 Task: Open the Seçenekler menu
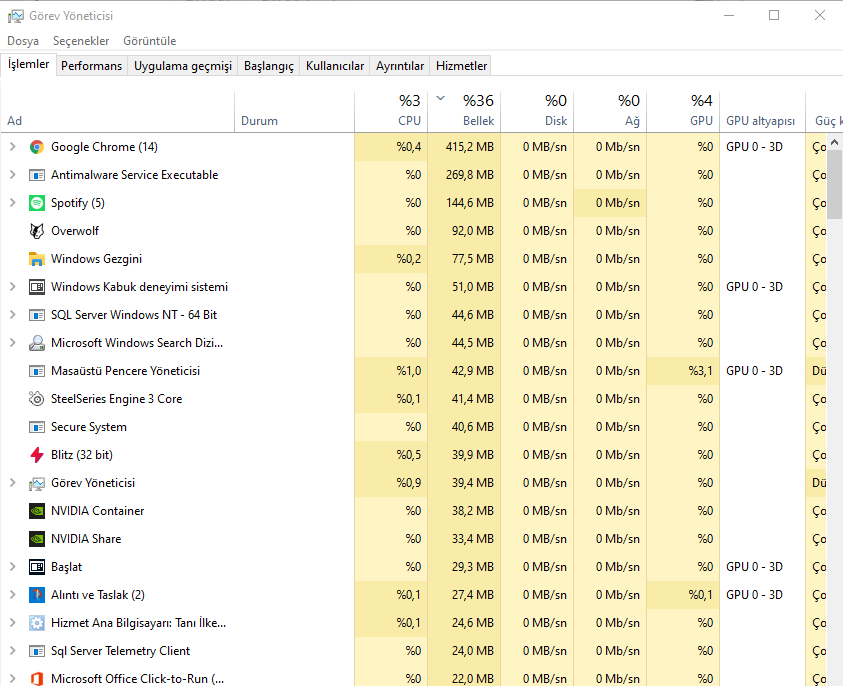pyautogui.click(x=81, y=41)
